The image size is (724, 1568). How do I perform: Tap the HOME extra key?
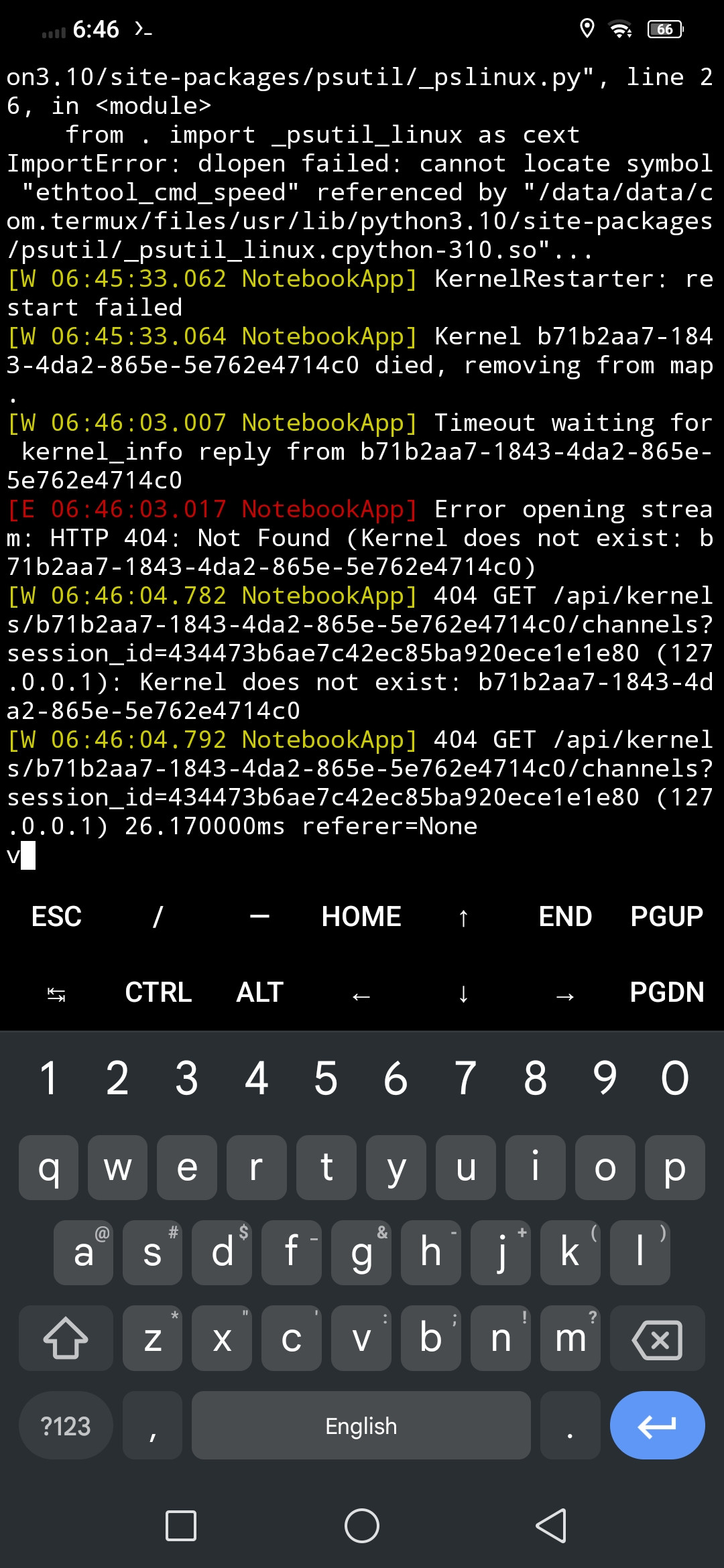tap(361, 916)
